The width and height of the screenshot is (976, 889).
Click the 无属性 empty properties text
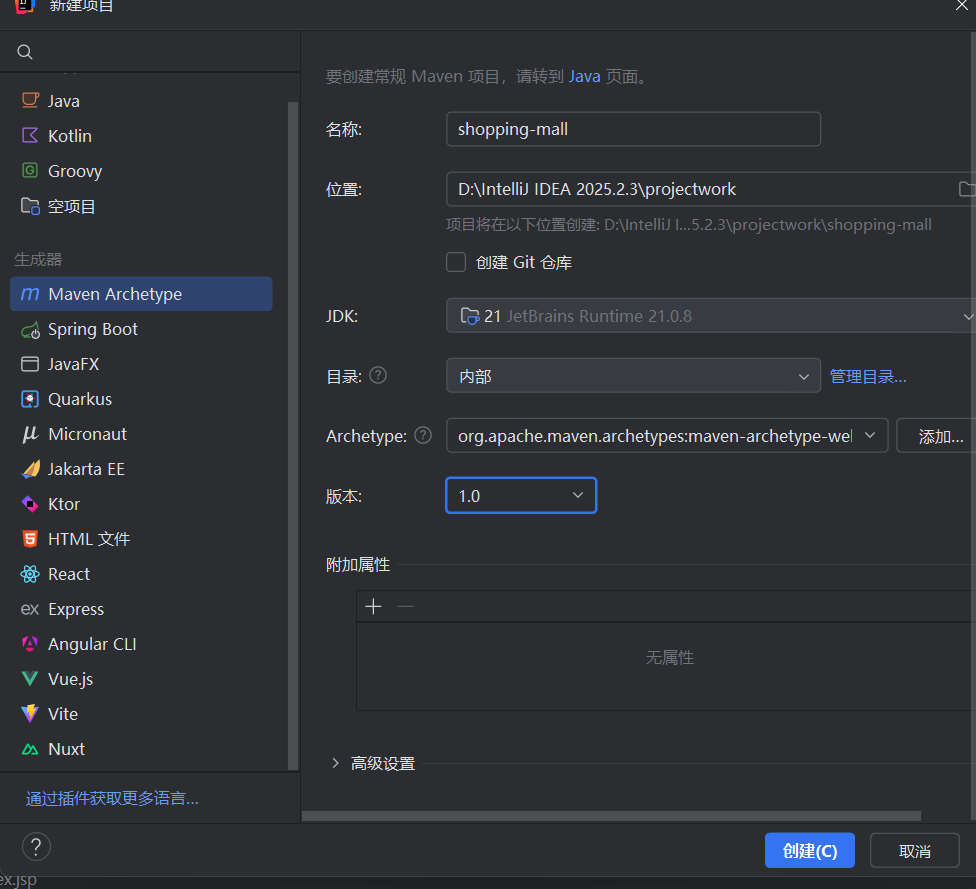point(669,657)
